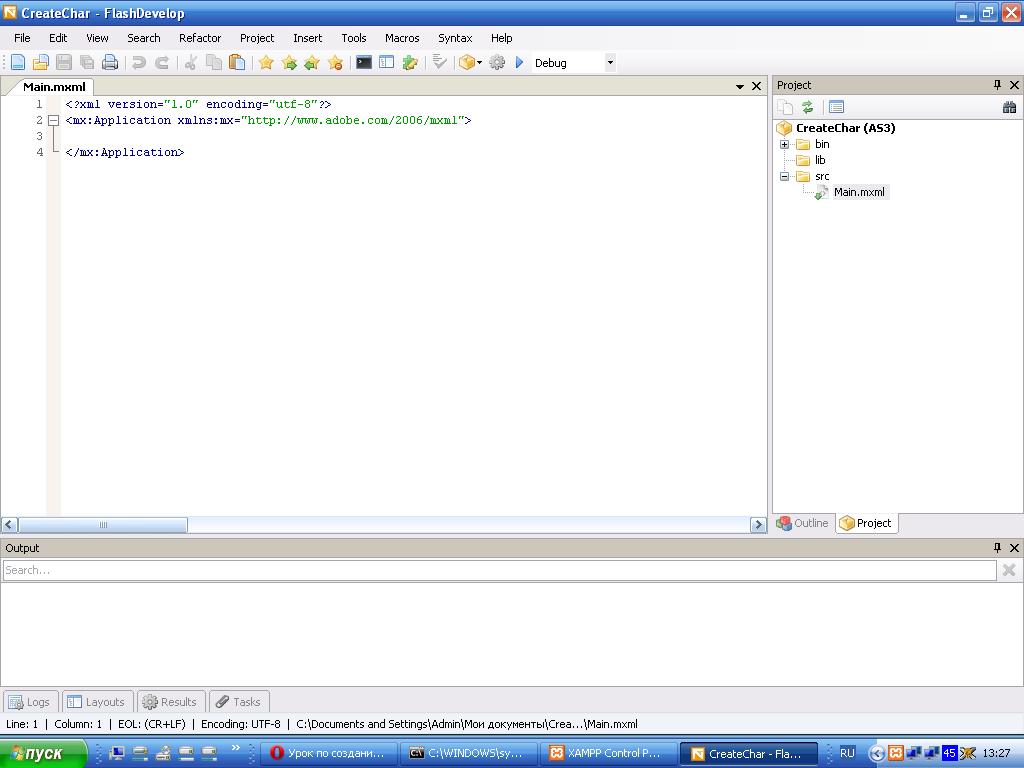Switch to the Tasks tab
The height and width of the screenshot is (768, 1024).
[x=239, y=702]
